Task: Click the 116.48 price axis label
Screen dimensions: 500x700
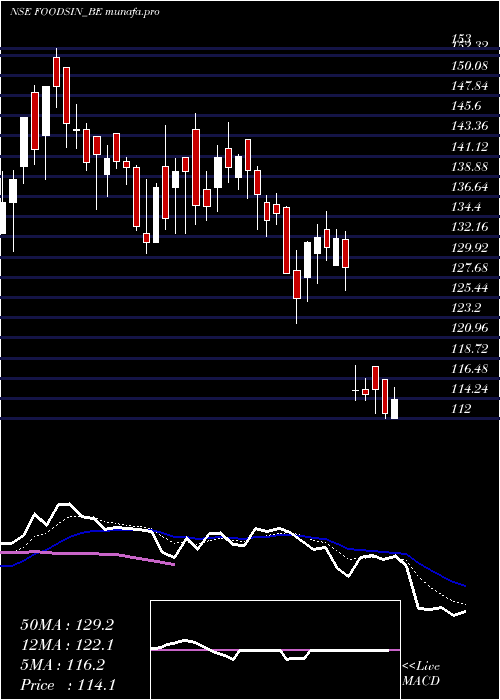Action: [x=469, y=368]
